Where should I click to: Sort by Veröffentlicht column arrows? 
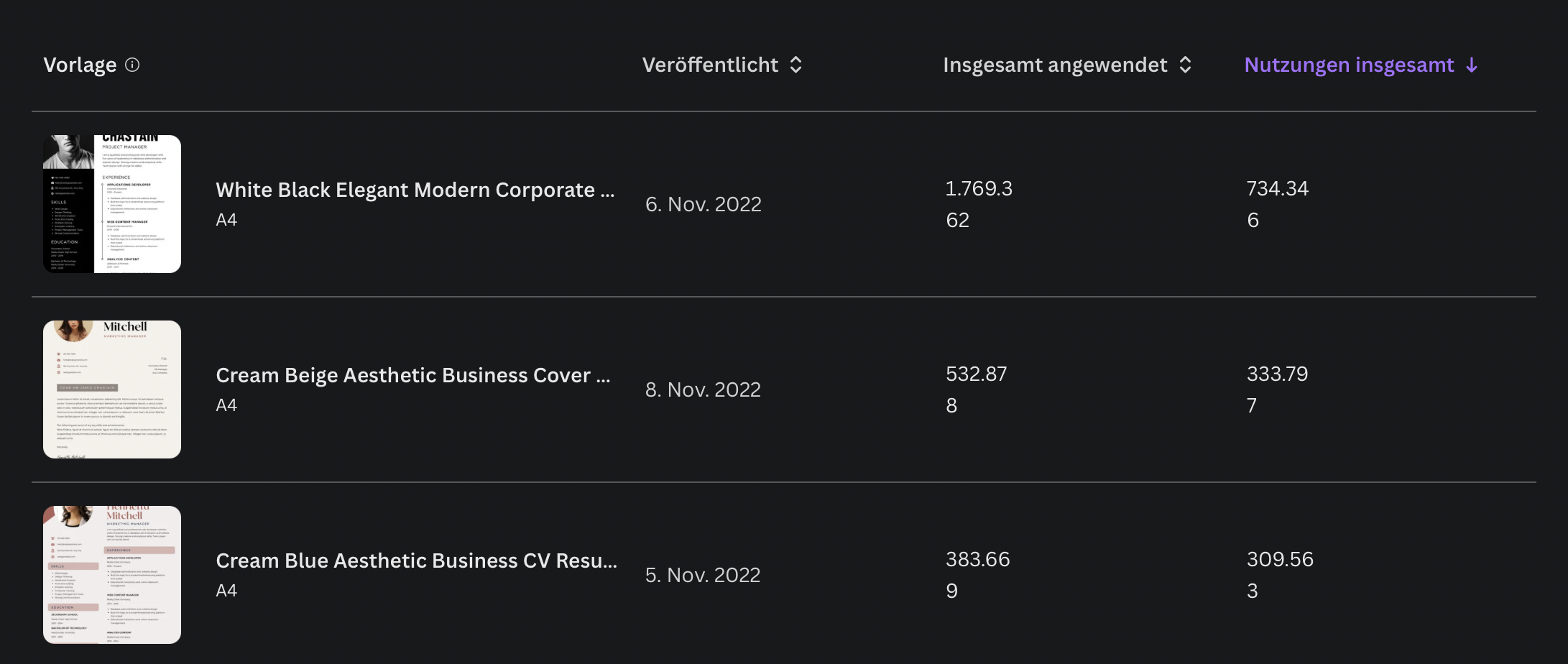pos(795,65)
